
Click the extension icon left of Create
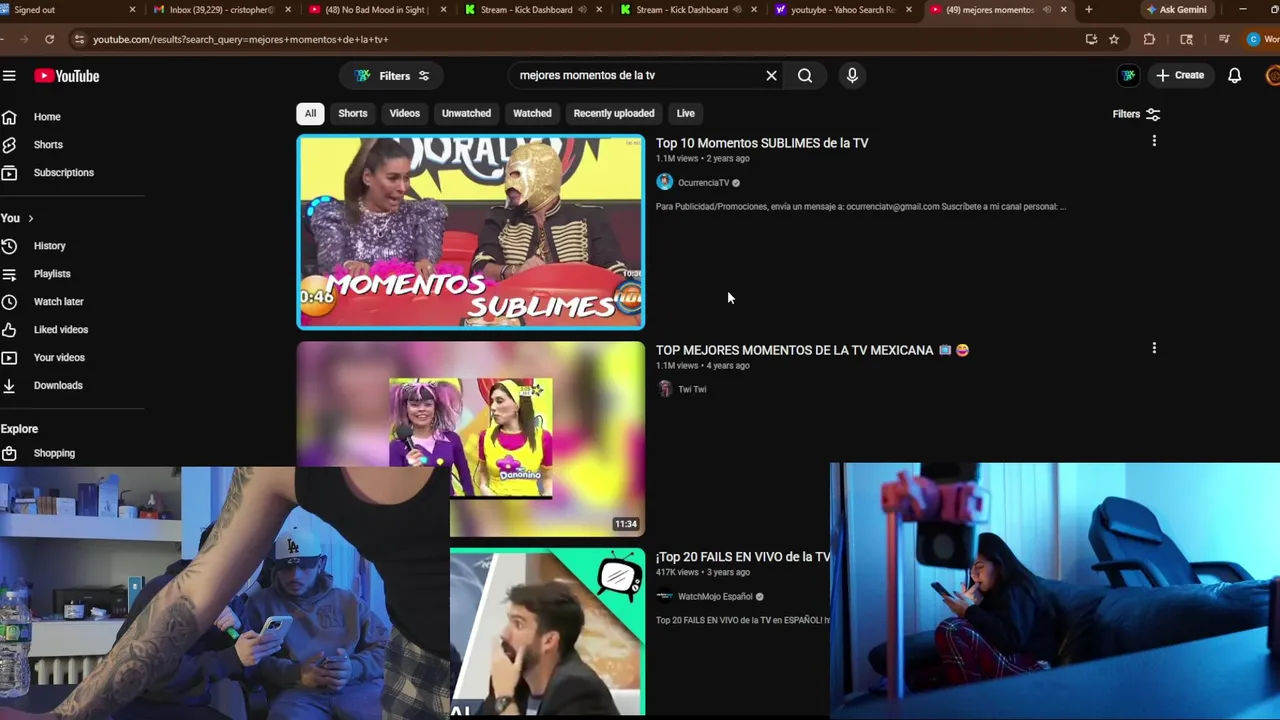tap(1128, 75)
